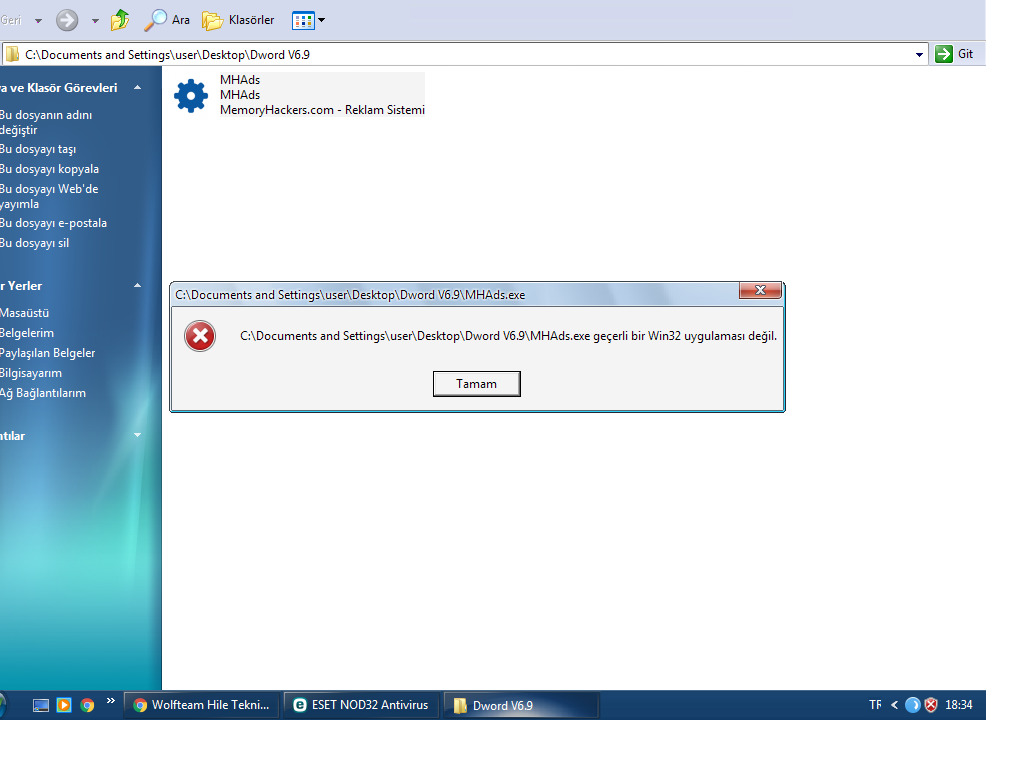Launch media player from quick launch

coord(63,705)
